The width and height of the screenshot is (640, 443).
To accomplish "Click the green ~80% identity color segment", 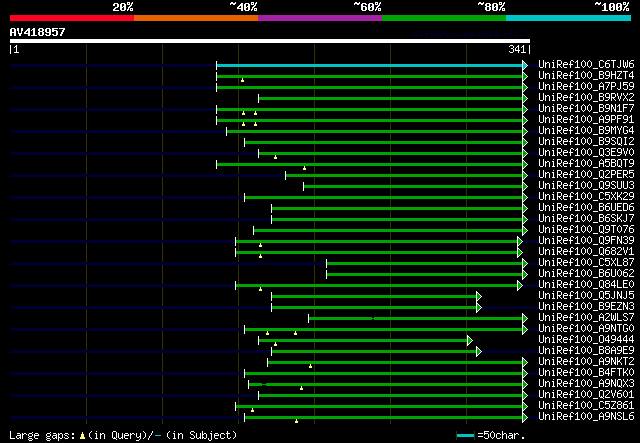I will coord(444,18).
